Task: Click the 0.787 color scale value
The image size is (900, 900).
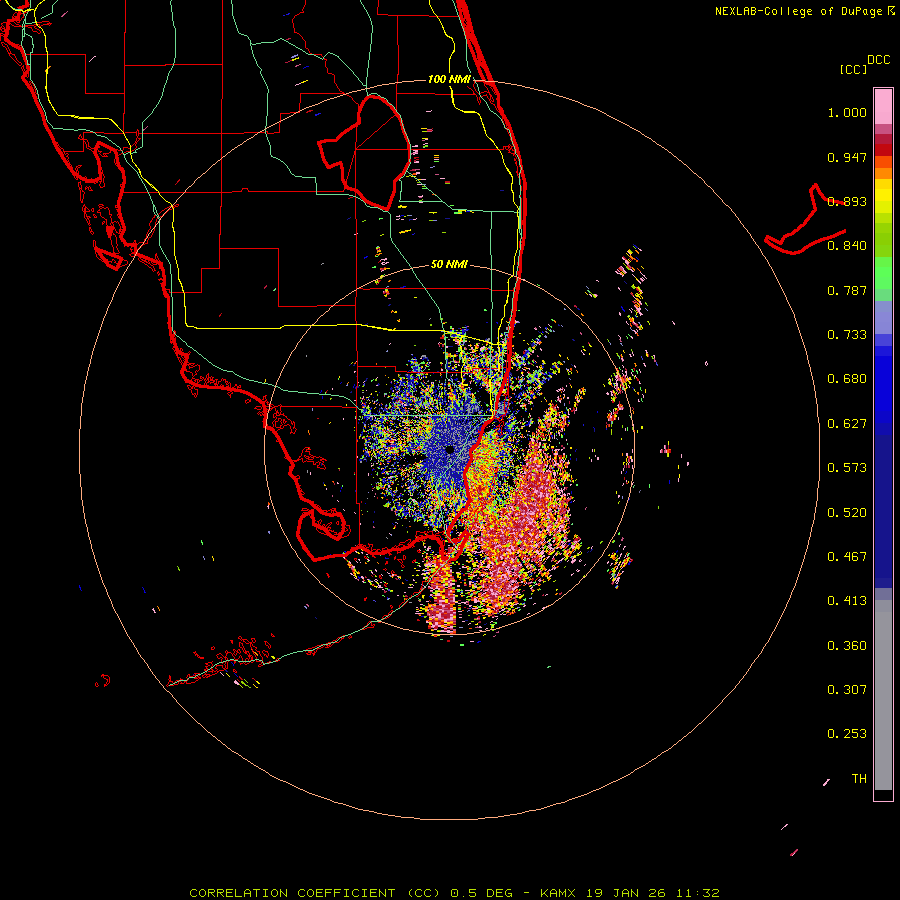Action: click(847, 290)
